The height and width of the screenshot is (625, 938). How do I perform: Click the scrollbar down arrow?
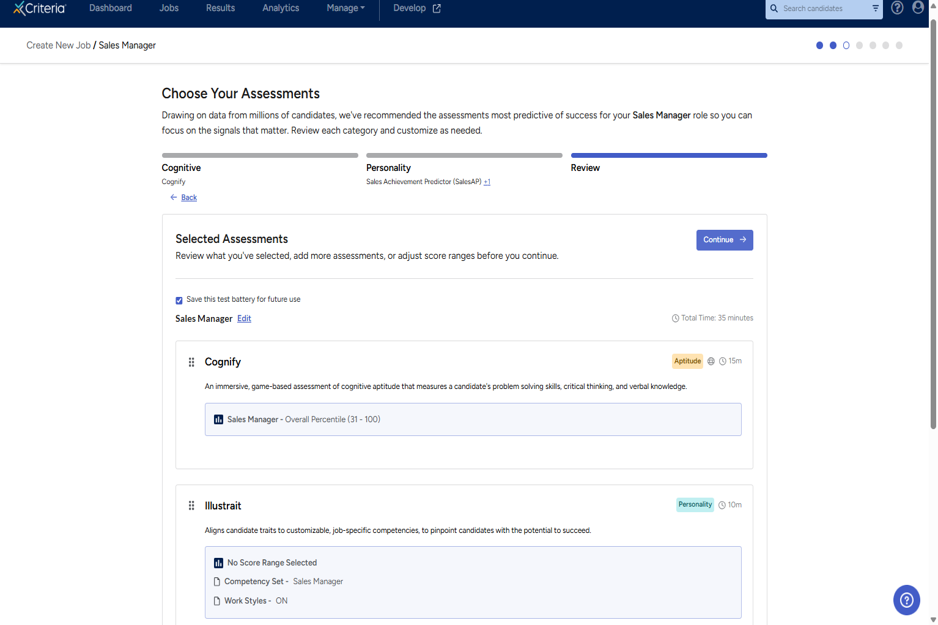pyautogui.click(x=933, y=620)
